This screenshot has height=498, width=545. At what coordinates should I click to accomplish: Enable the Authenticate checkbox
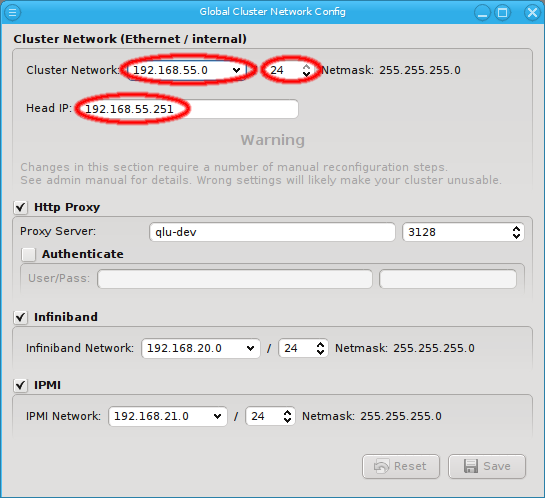29,254
